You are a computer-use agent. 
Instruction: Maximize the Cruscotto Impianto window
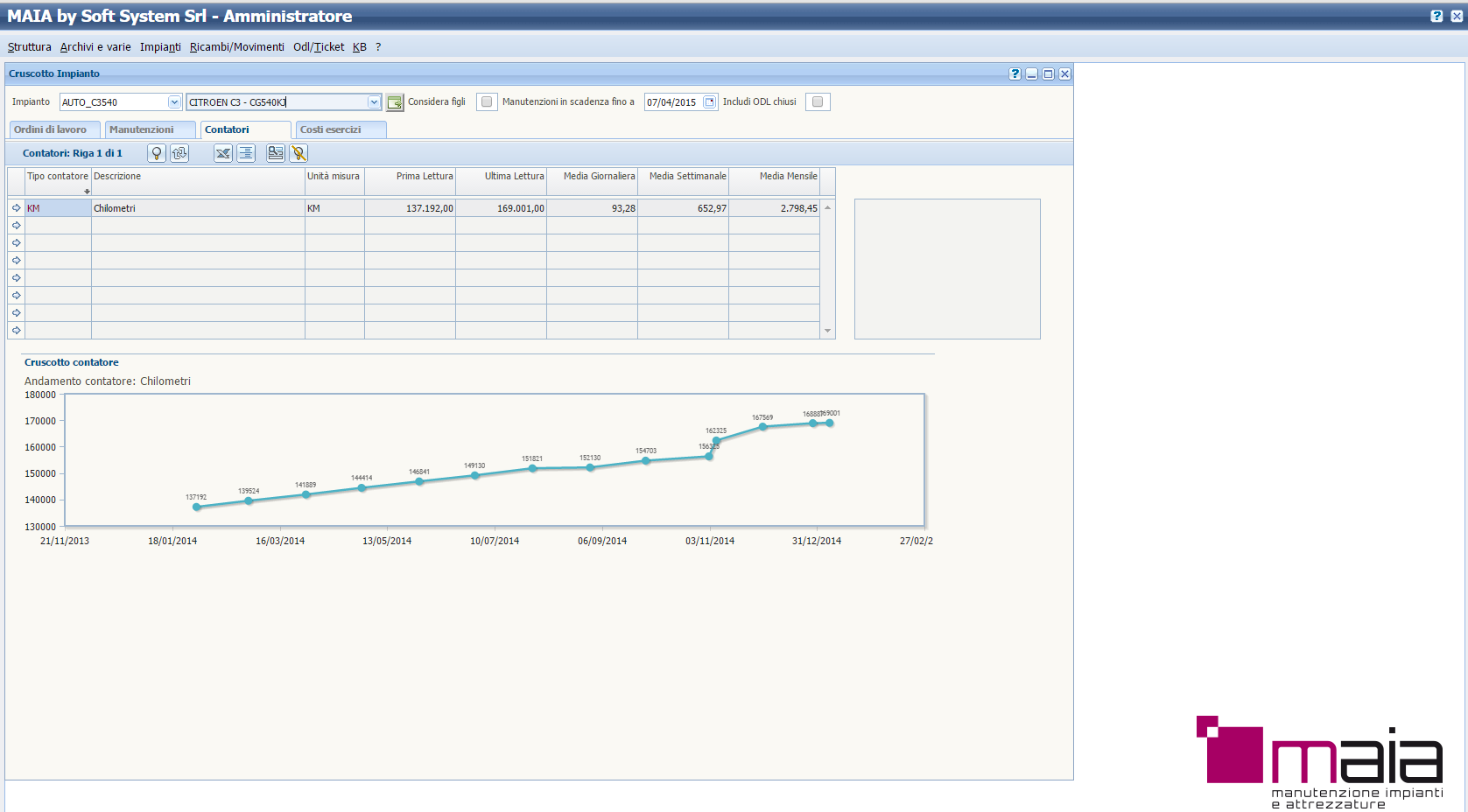pyautogui.click(x=1048, y=74)
